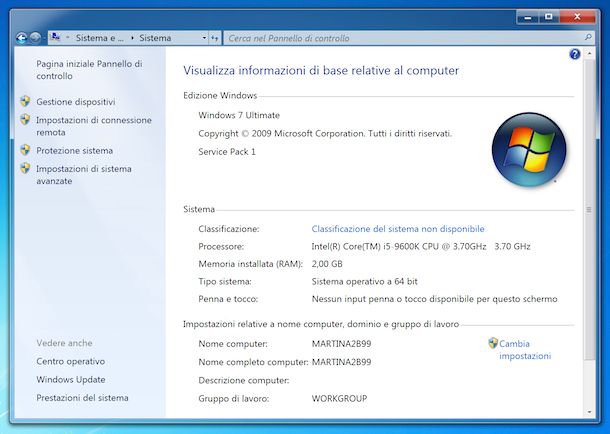Open Protezione sistema link
This screenshot has width=610, height=434.
click(x=75, y=150)
